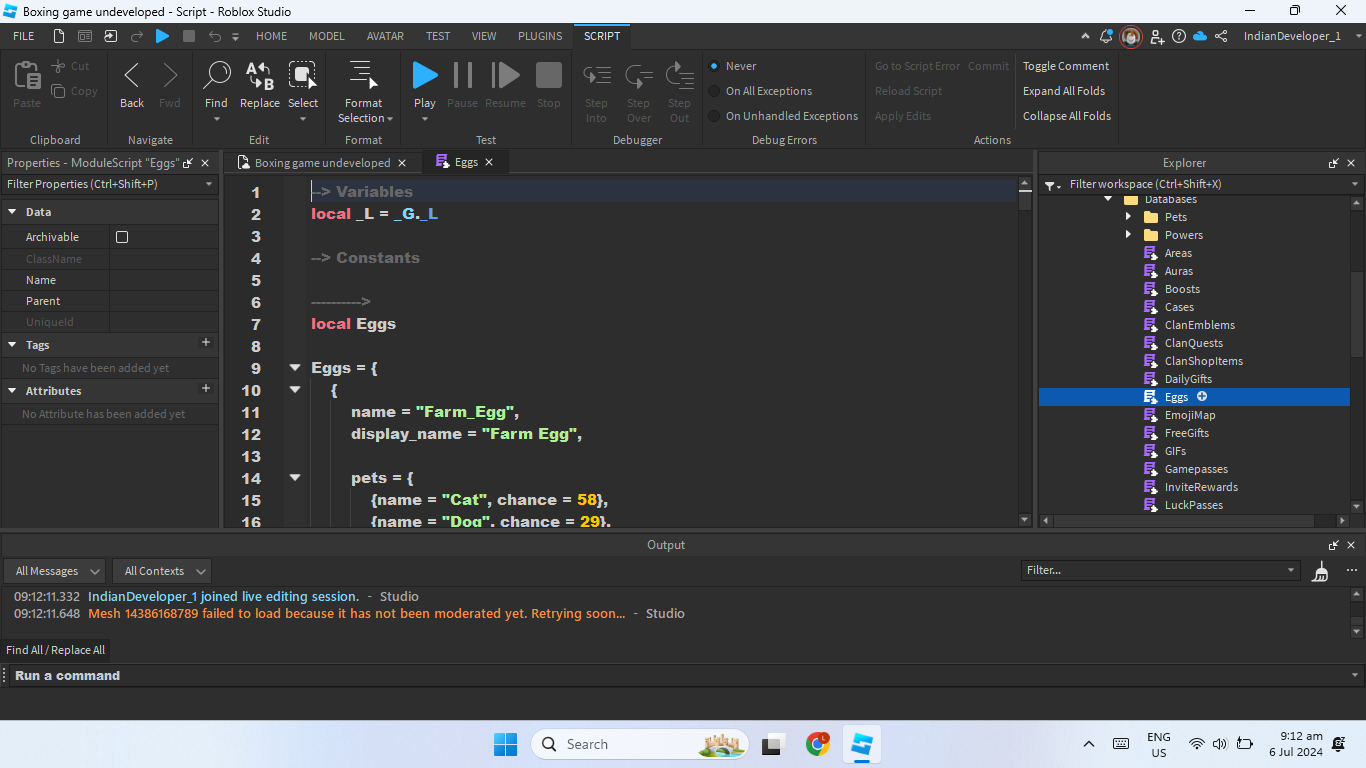Click the Format Selection icon

click(362, 76)
